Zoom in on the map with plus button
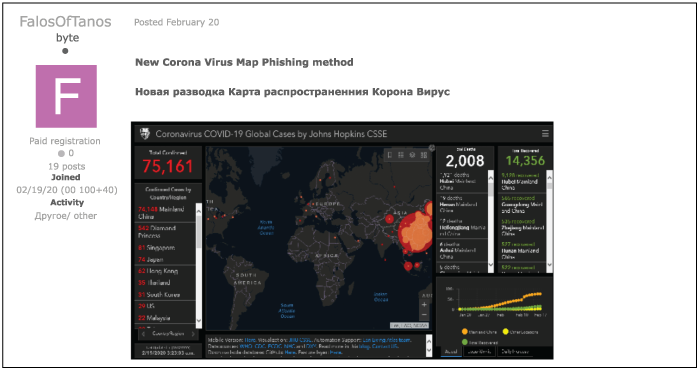This screenshot has height=370, width=700. coord(424,304)
